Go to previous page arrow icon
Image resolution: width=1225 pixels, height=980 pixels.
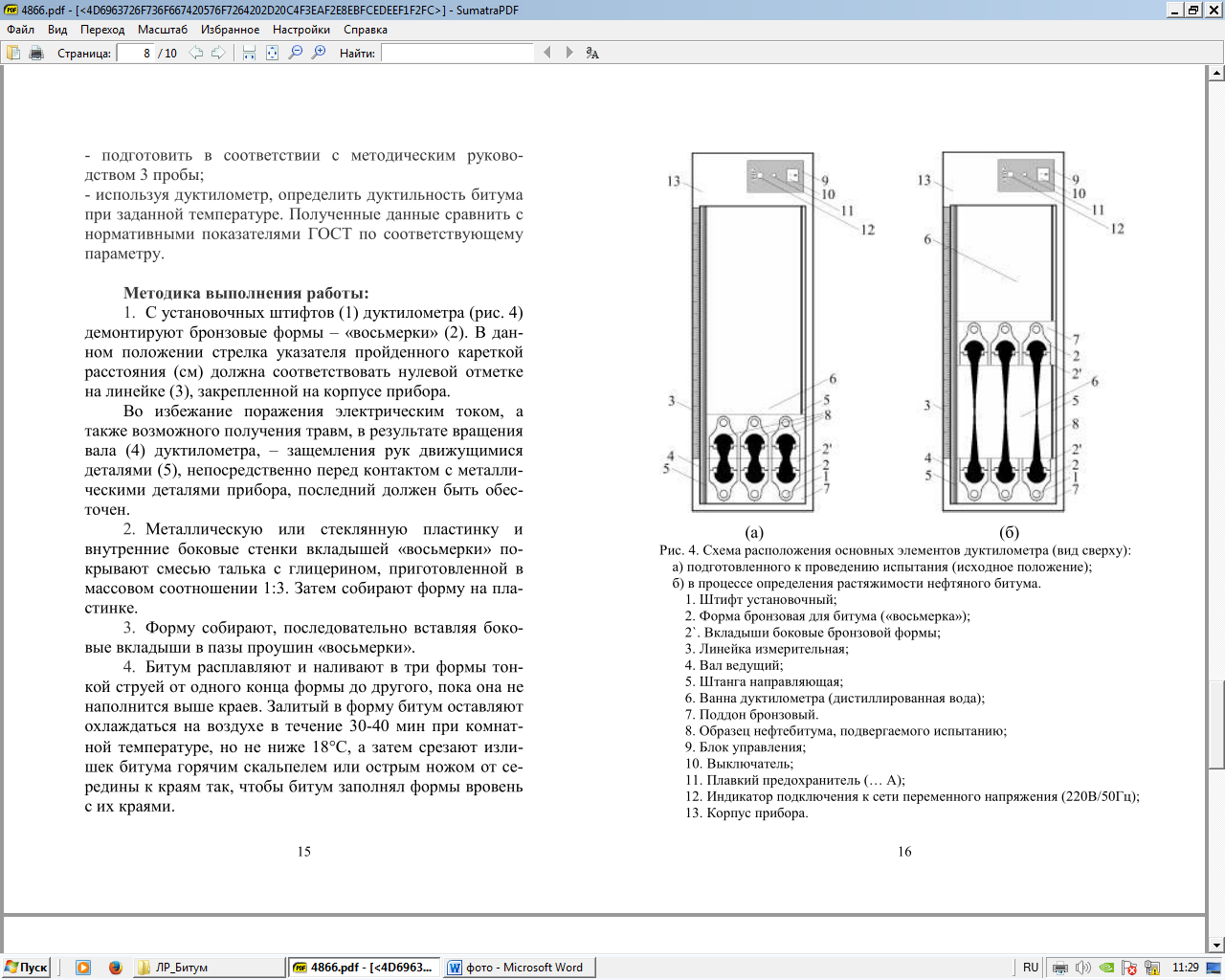coord(196,53)
